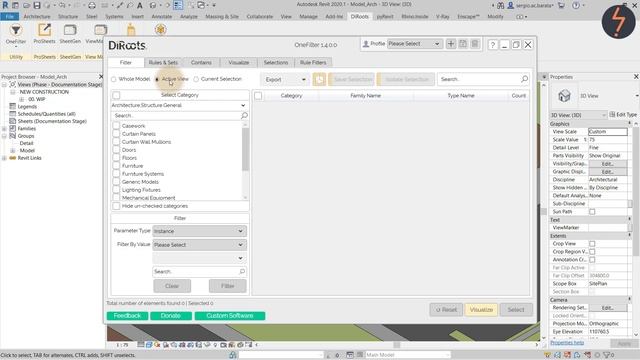Expand the Revit Links node in Project Browser
This screenshot has width=640, height=360.
pos(4,158)
